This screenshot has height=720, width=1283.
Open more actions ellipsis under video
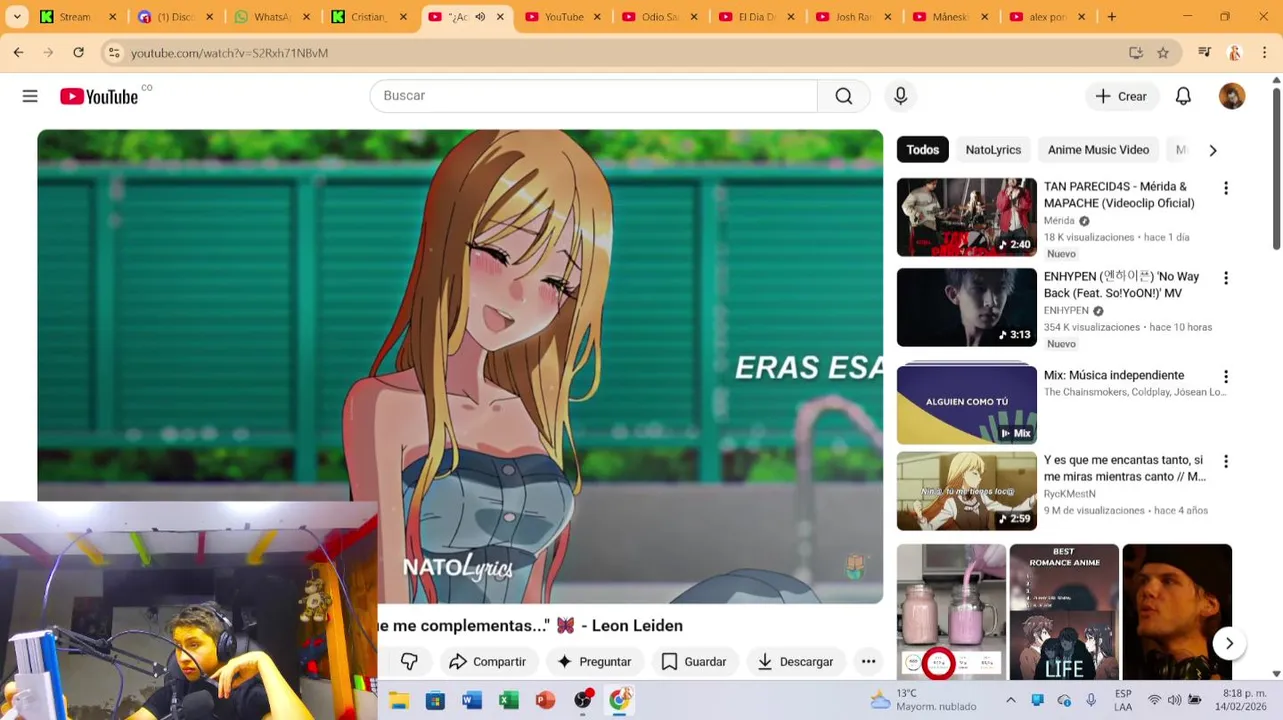(x=868, y=661)
